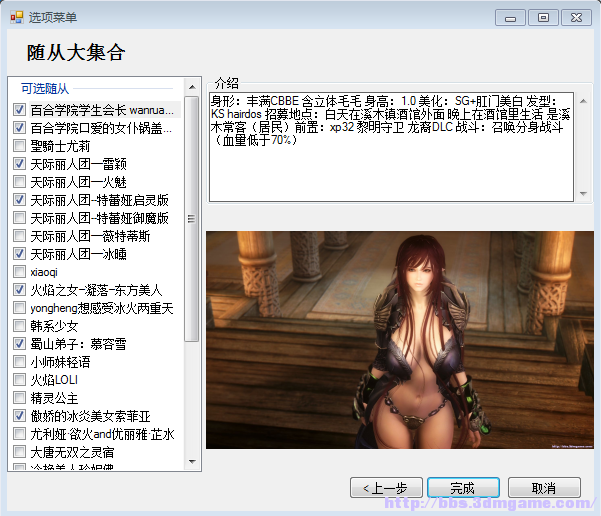Screen dimensions: 601x516
Task: Check the 天际丽人团一火魅 checkbox
Action: pos(19,182)
